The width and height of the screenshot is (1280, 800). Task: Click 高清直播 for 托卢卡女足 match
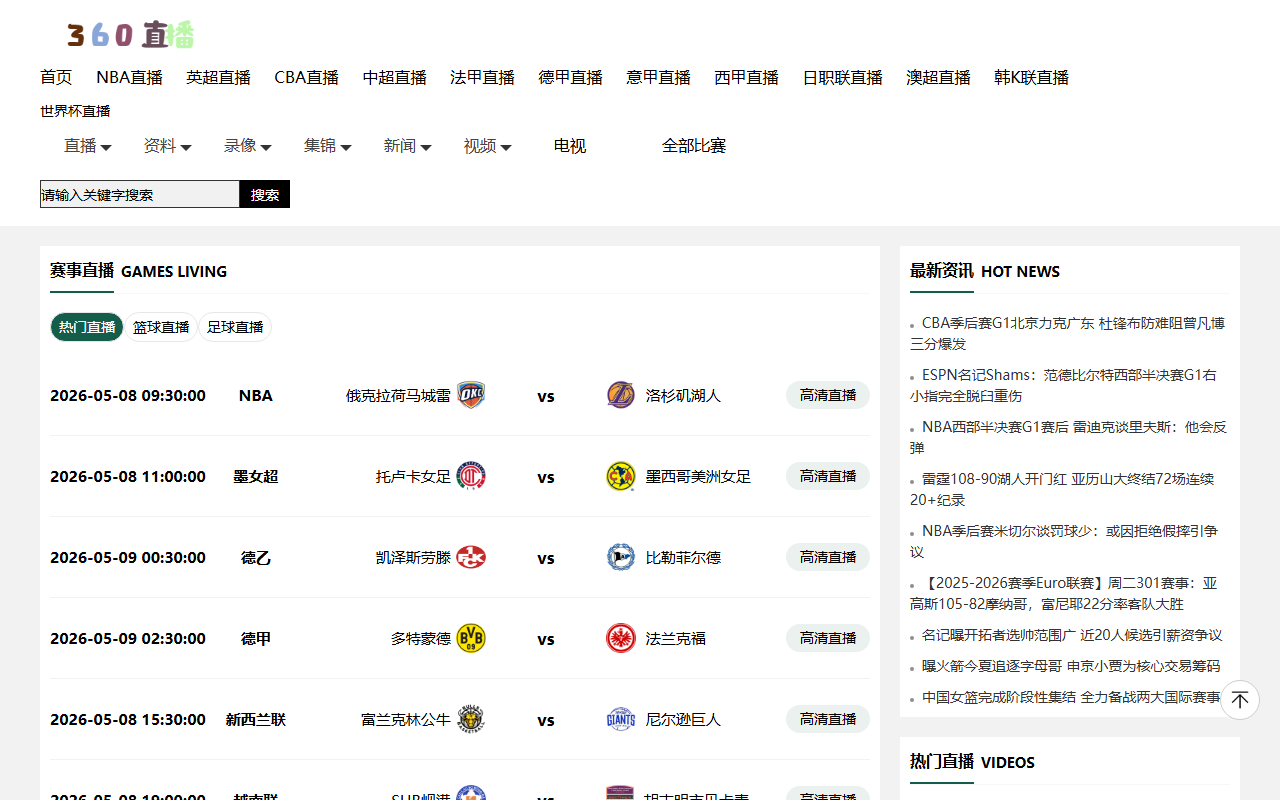pyautogui.click(x=828, y=476)
